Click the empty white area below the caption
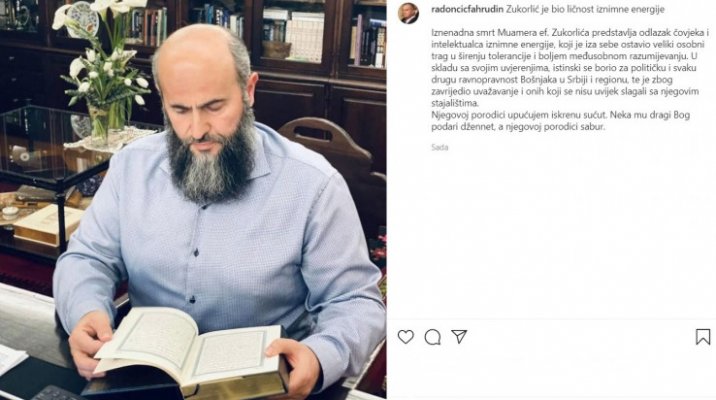Image resolution: width=716 pixels, height=400 pixels. (551, 233)
